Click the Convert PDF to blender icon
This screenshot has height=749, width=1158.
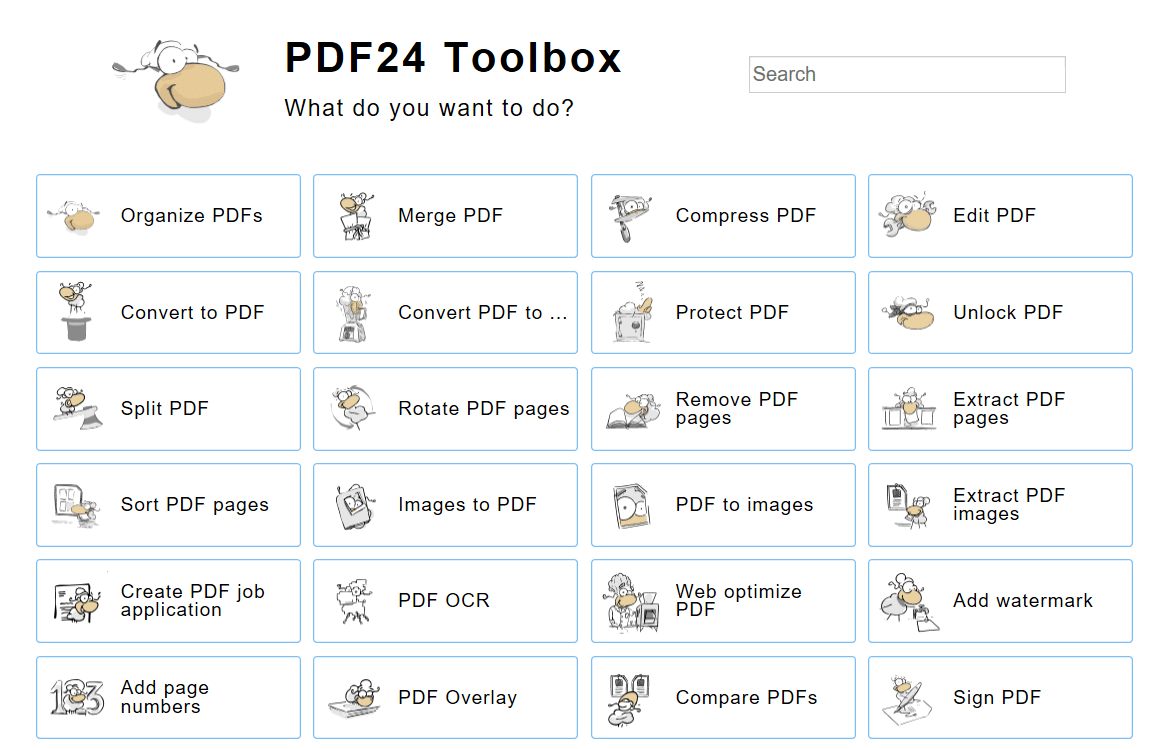353,313
